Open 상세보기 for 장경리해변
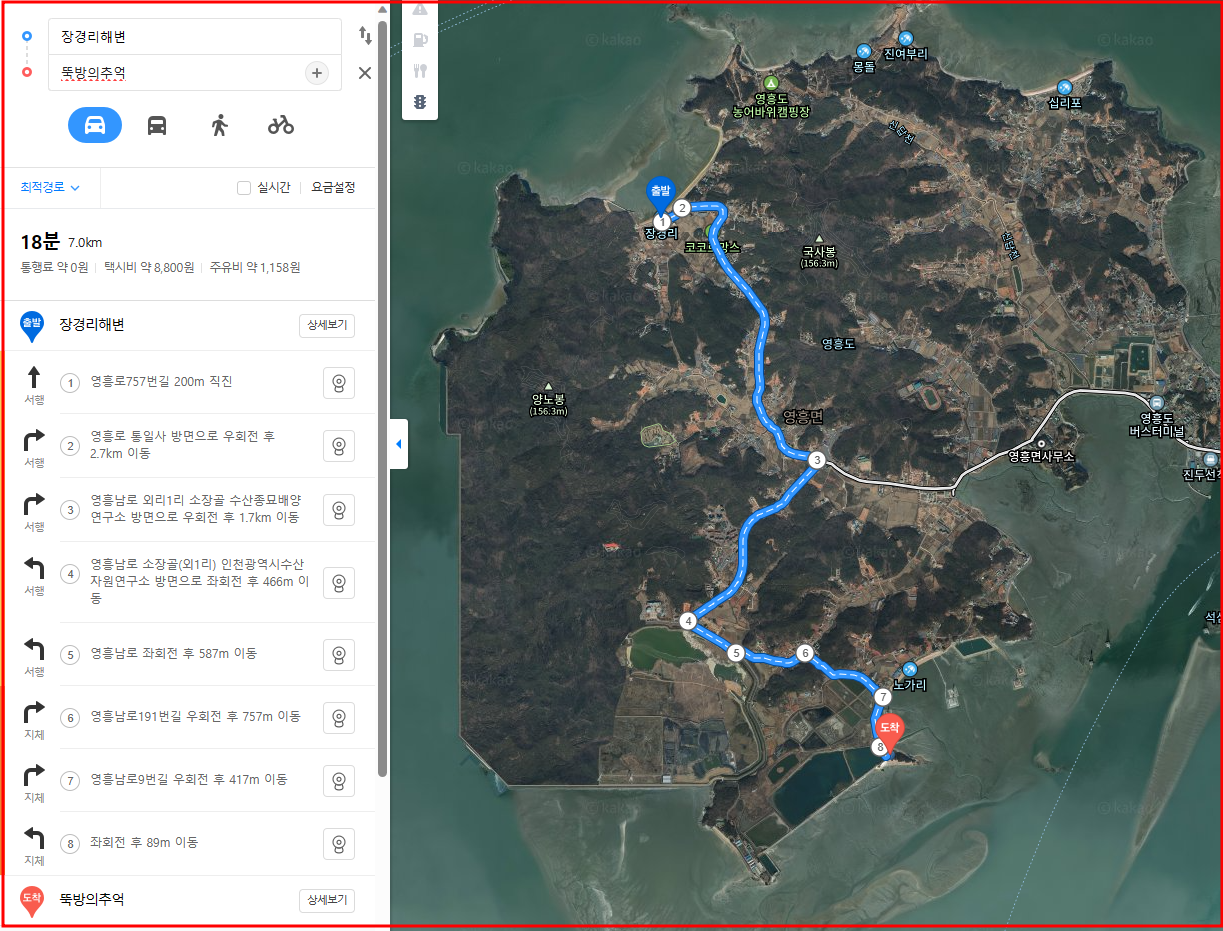This screenshot has width=1223, height=931. (x=327, y=326)
